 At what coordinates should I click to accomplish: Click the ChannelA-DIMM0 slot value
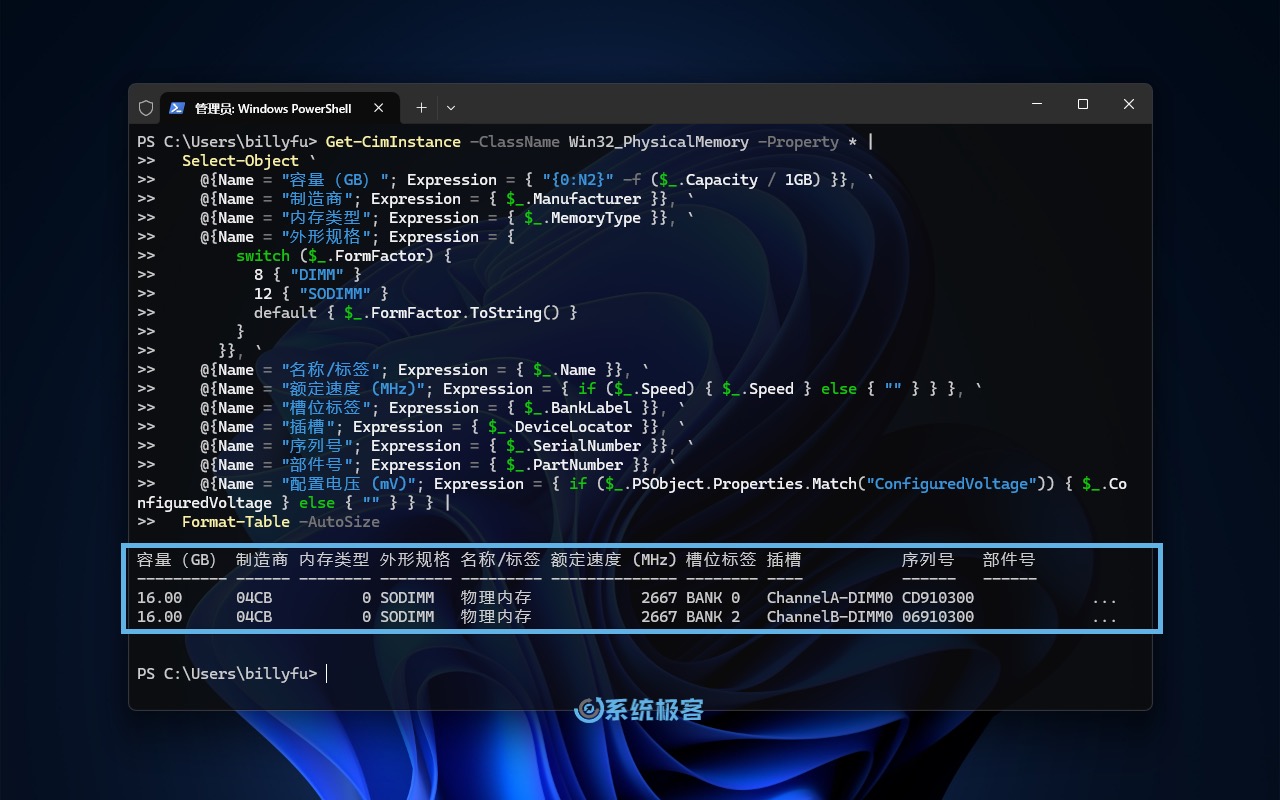[x=829, y=598]
